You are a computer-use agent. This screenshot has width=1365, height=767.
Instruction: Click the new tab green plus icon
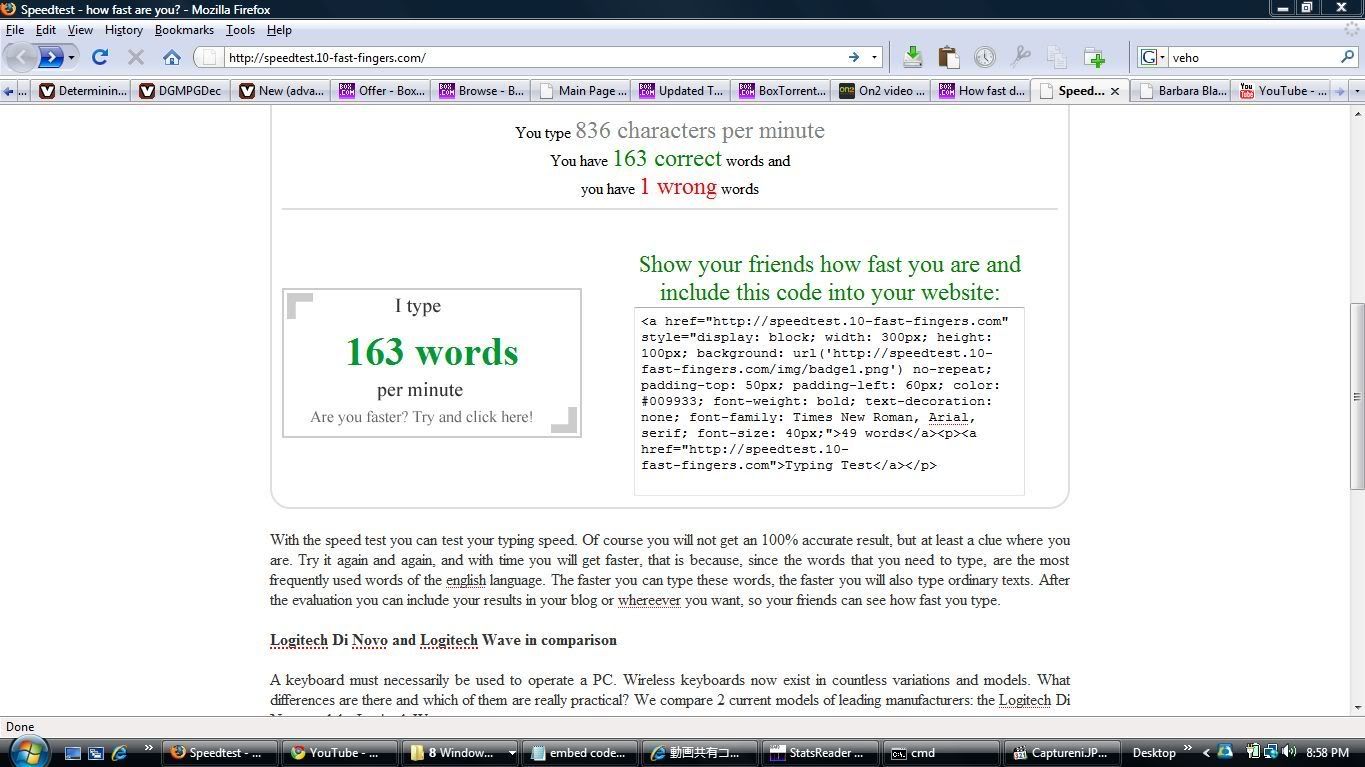1094,57
